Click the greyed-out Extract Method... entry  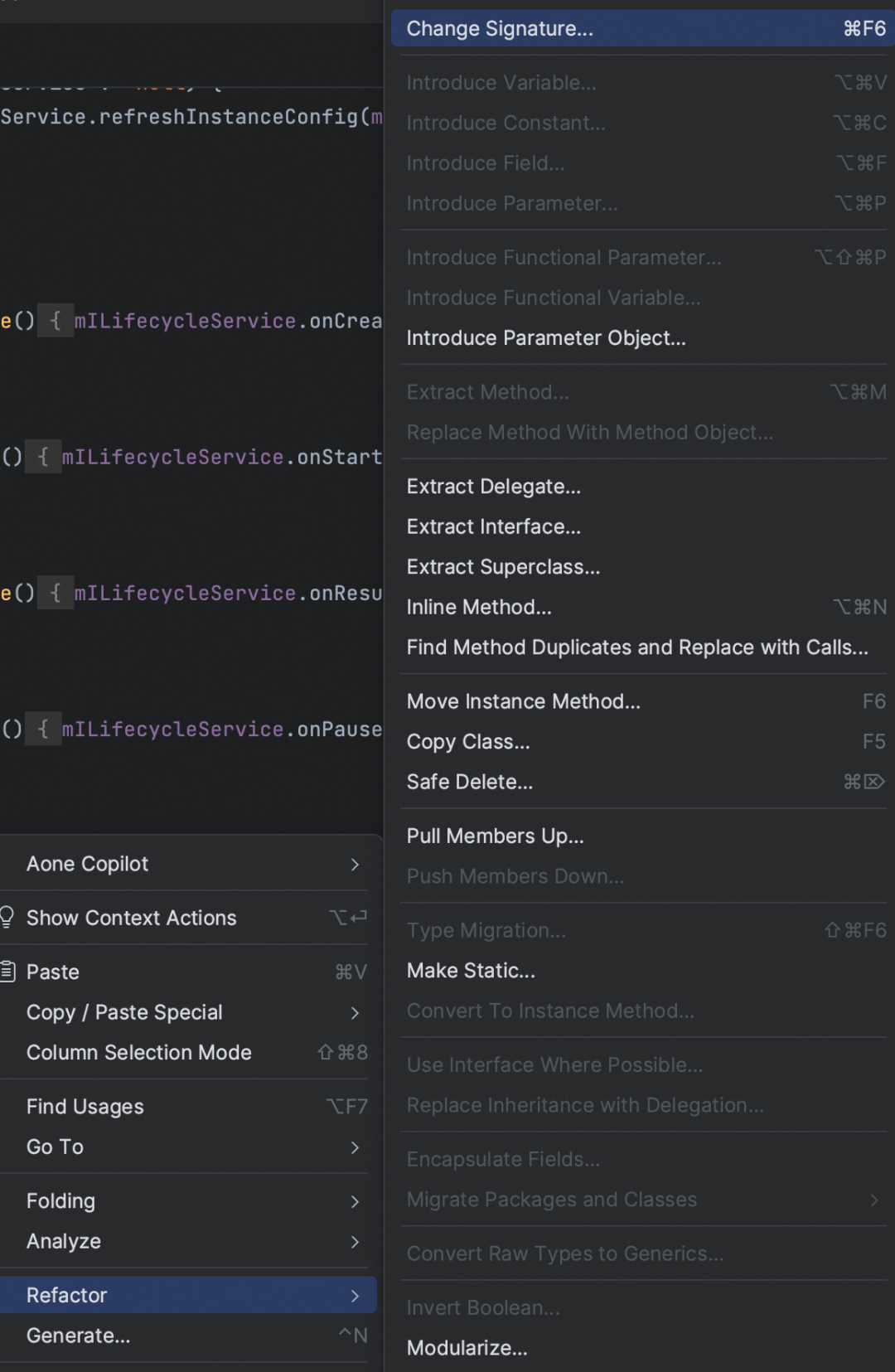[x=643, y=392]
